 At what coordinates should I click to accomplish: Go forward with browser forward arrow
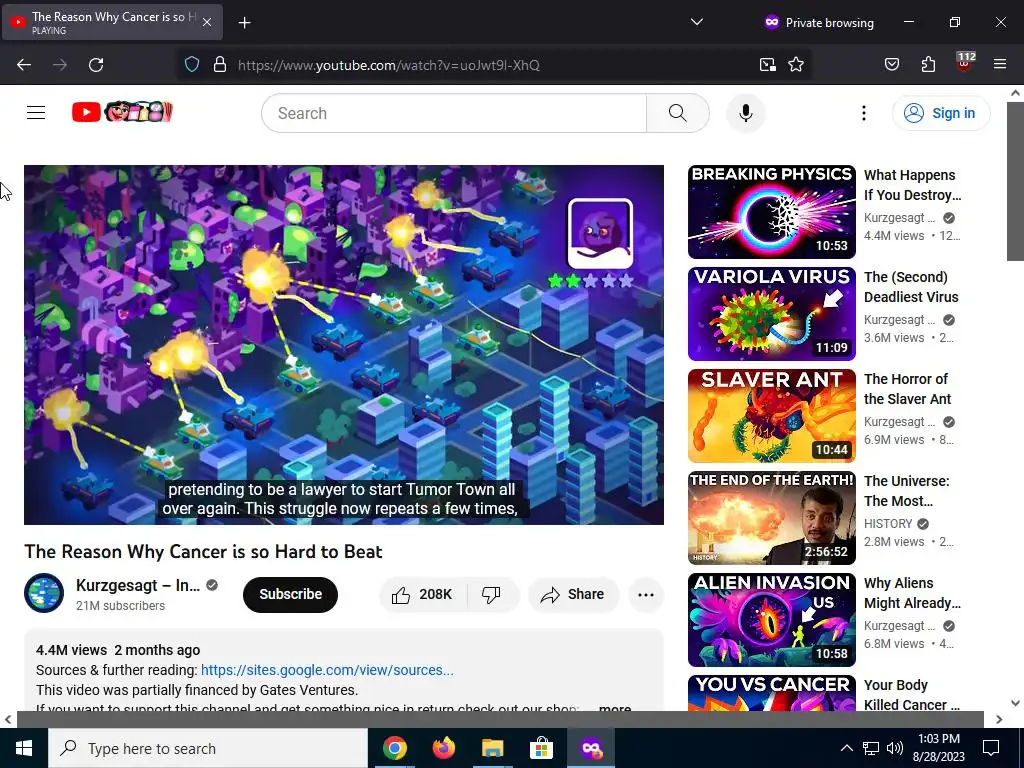[x=60, y=65]
